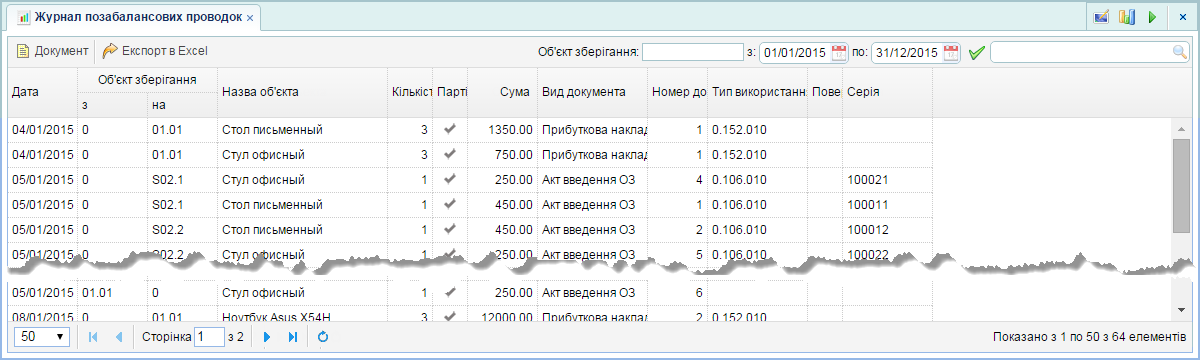Viewport: 1200px width, 360px height.
Task: Click the start date field 01/01/2015
Action: click(x=795, y=52)
